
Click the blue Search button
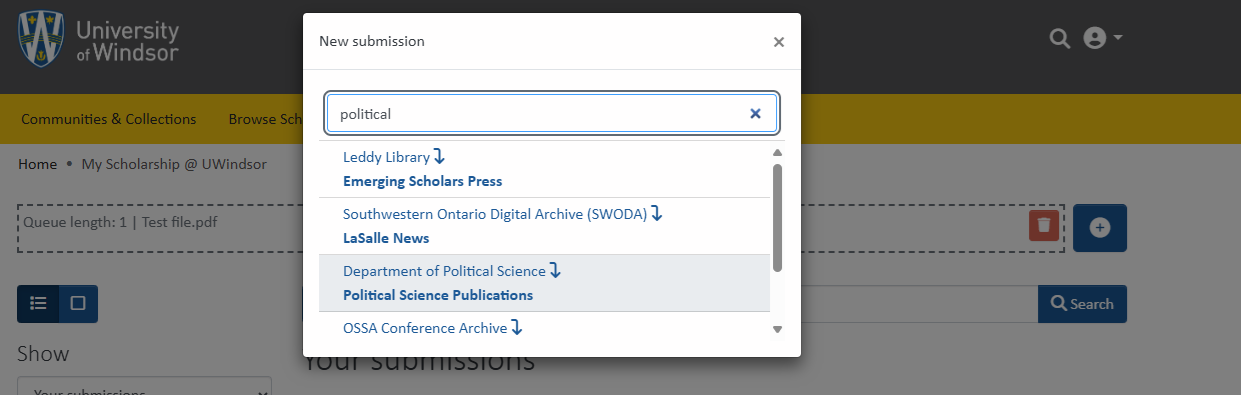(1082, 304)
